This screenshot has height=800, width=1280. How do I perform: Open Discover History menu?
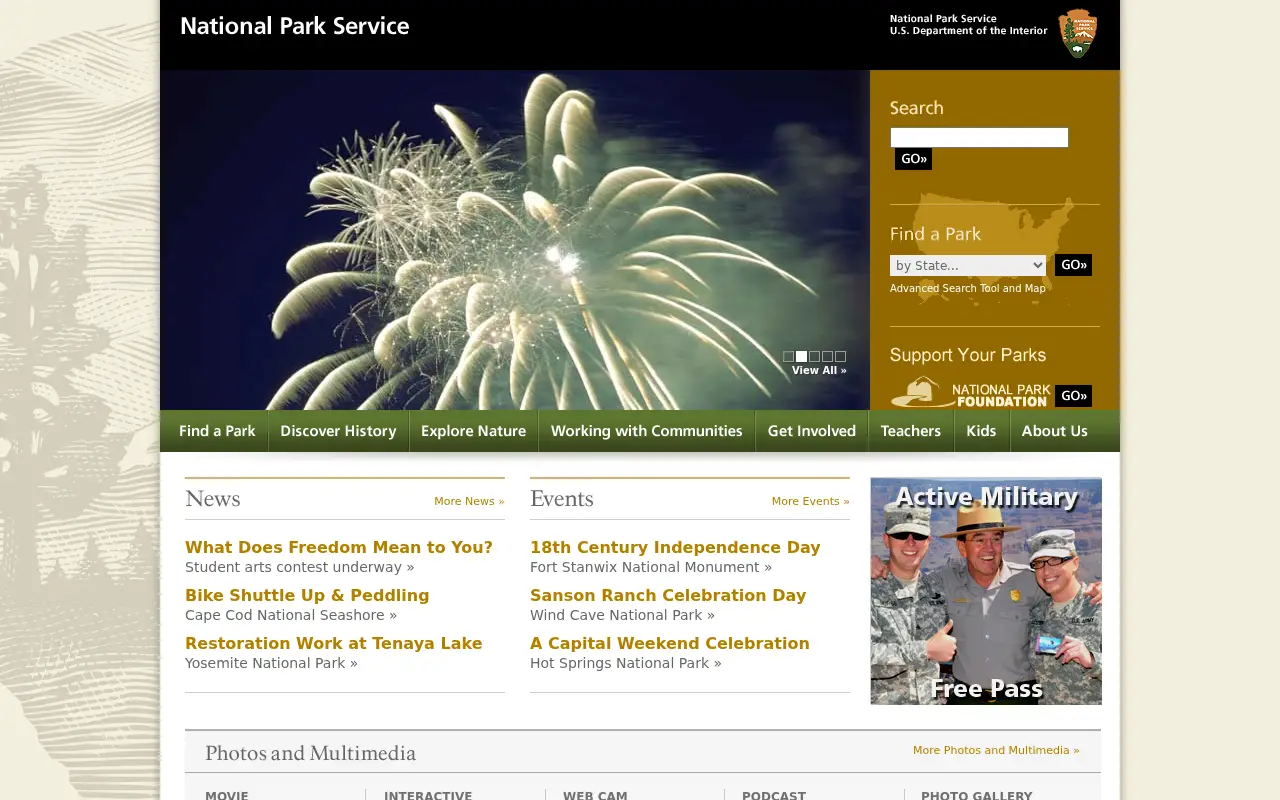338,431
